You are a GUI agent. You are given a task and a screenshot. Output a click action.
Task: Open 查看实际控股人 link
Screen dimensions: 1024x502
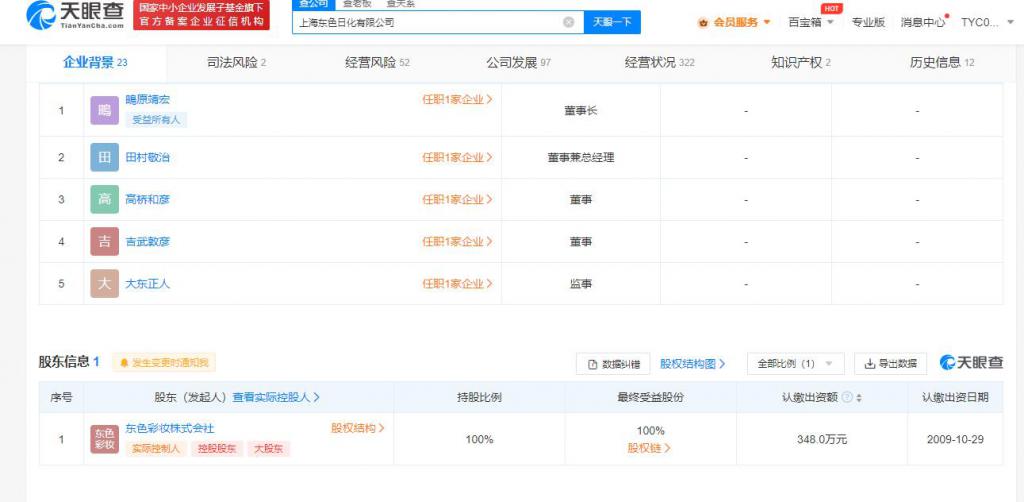[x=276, y=397]
